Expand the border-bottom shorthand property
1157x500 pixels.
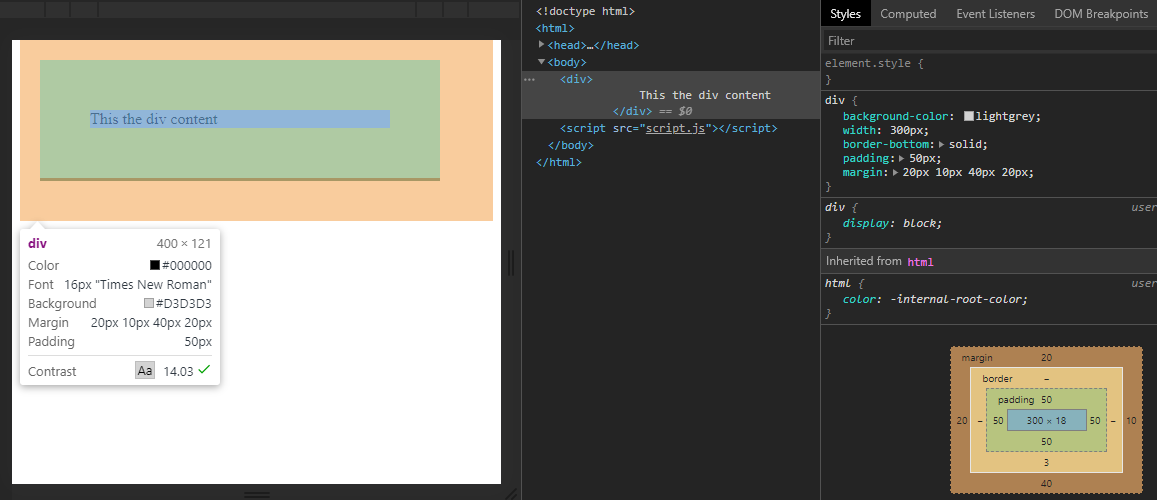[942, 145]
